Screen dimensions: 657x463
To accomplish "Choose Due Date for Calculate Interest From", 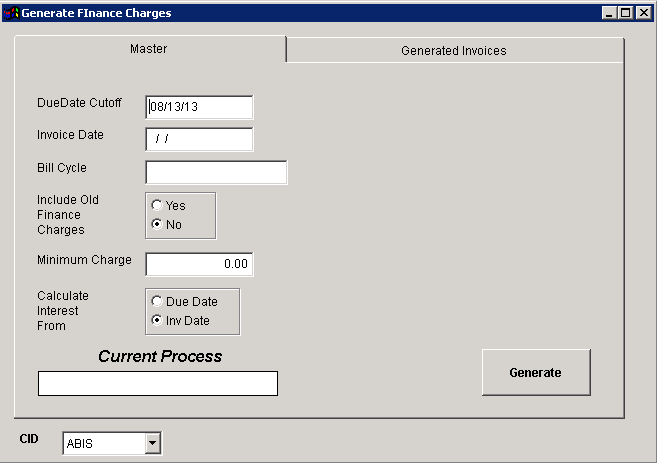I will (x=157, y=301).
